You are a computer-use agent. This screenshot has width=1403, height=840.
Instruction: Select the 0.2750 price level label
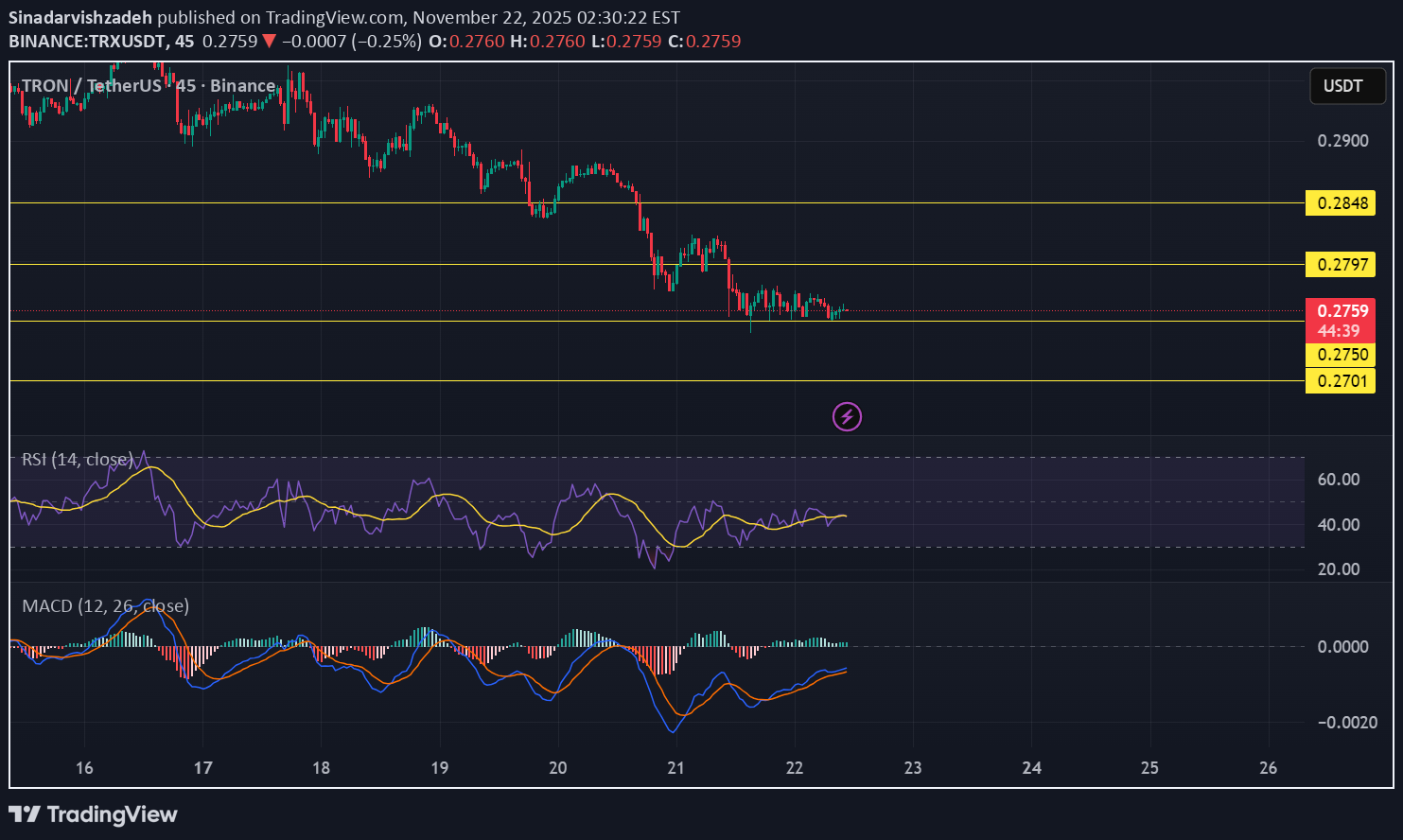(x=1341, y=355)
